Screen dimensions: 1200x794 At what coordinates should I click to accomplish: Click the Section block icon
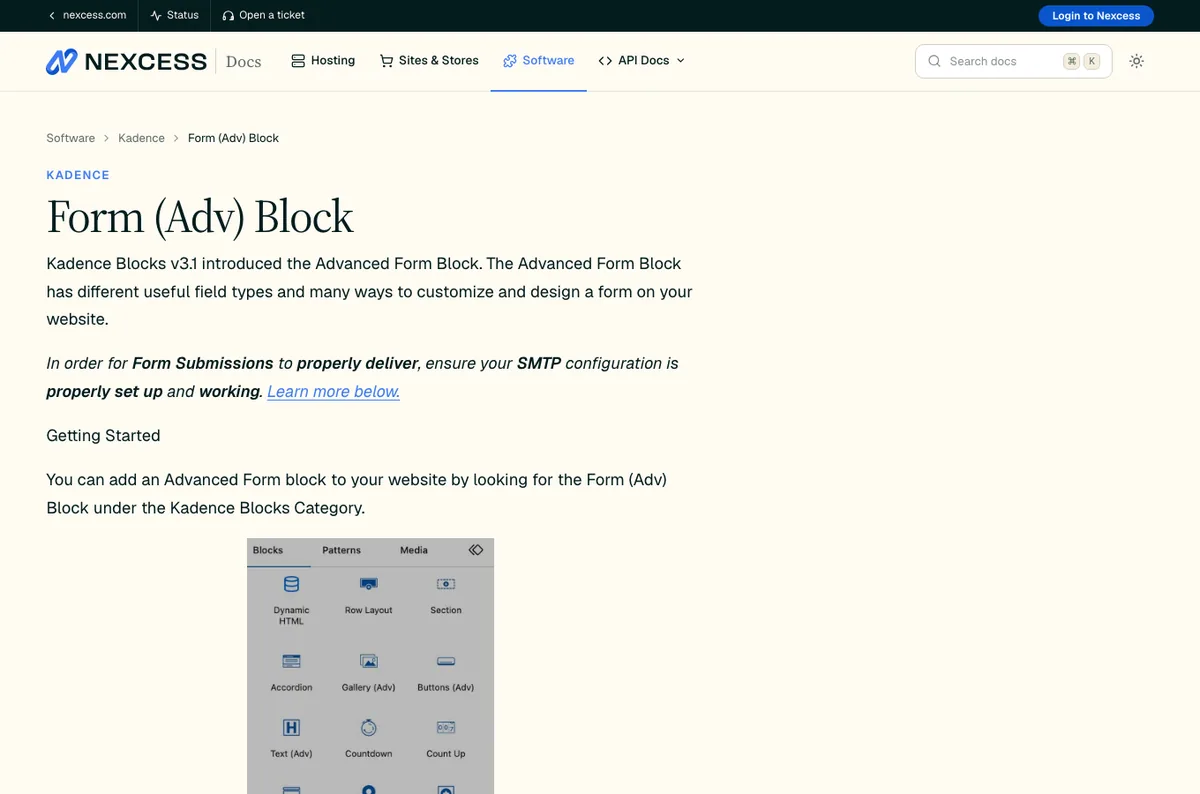pos(446,583)
